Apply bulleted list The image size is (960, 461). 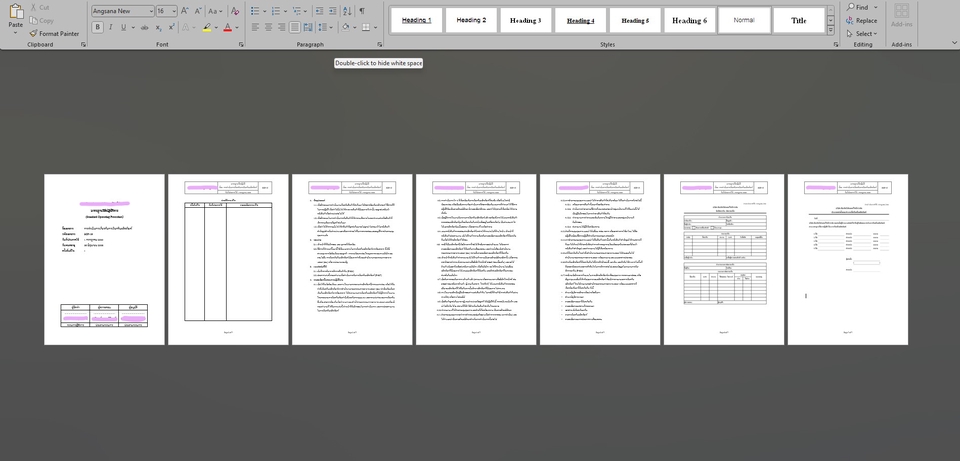tap(255, 11)
